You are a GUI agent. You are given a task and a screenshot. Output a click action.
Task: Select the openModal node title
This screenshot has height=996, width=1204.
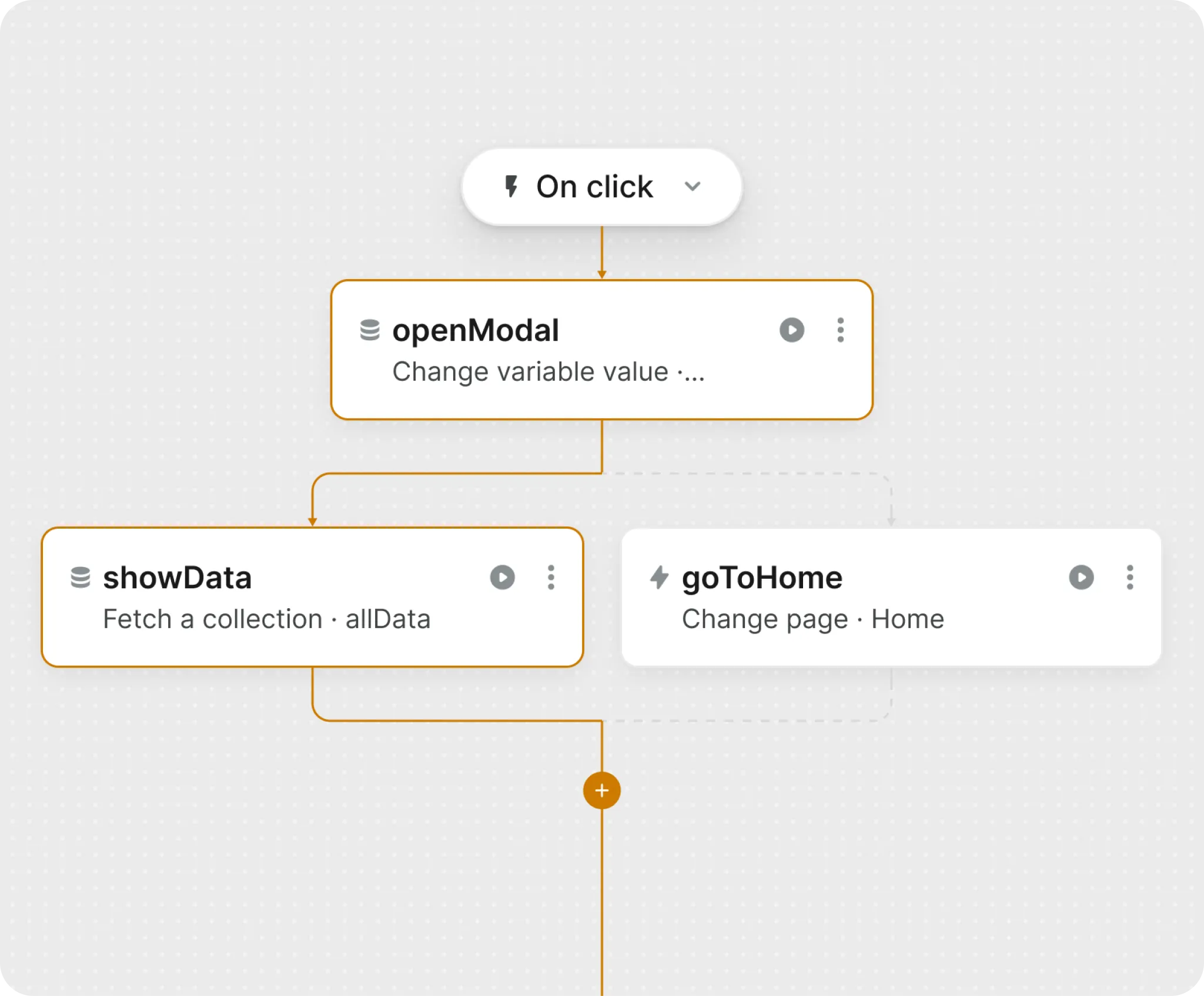[x=476, y=330]
